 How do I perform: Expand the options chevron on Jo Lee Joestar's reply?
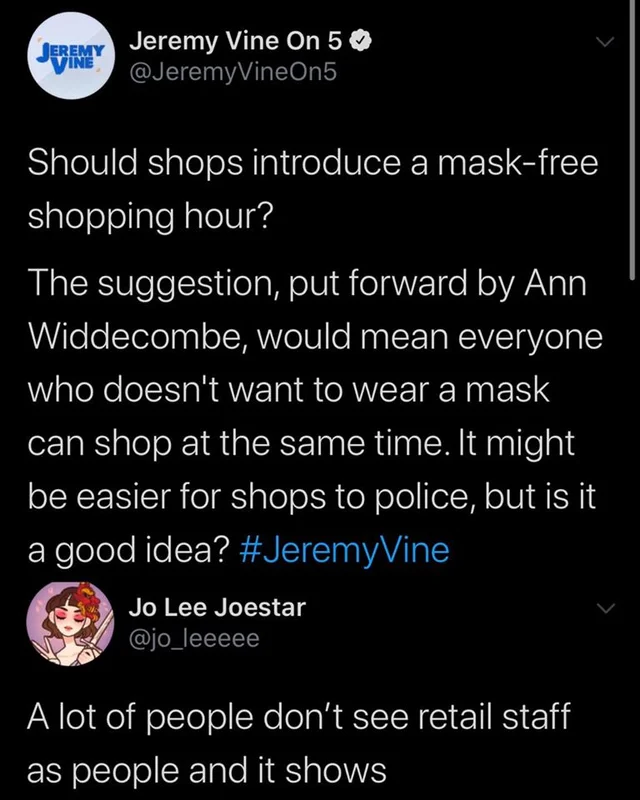(x=604, y=609)
